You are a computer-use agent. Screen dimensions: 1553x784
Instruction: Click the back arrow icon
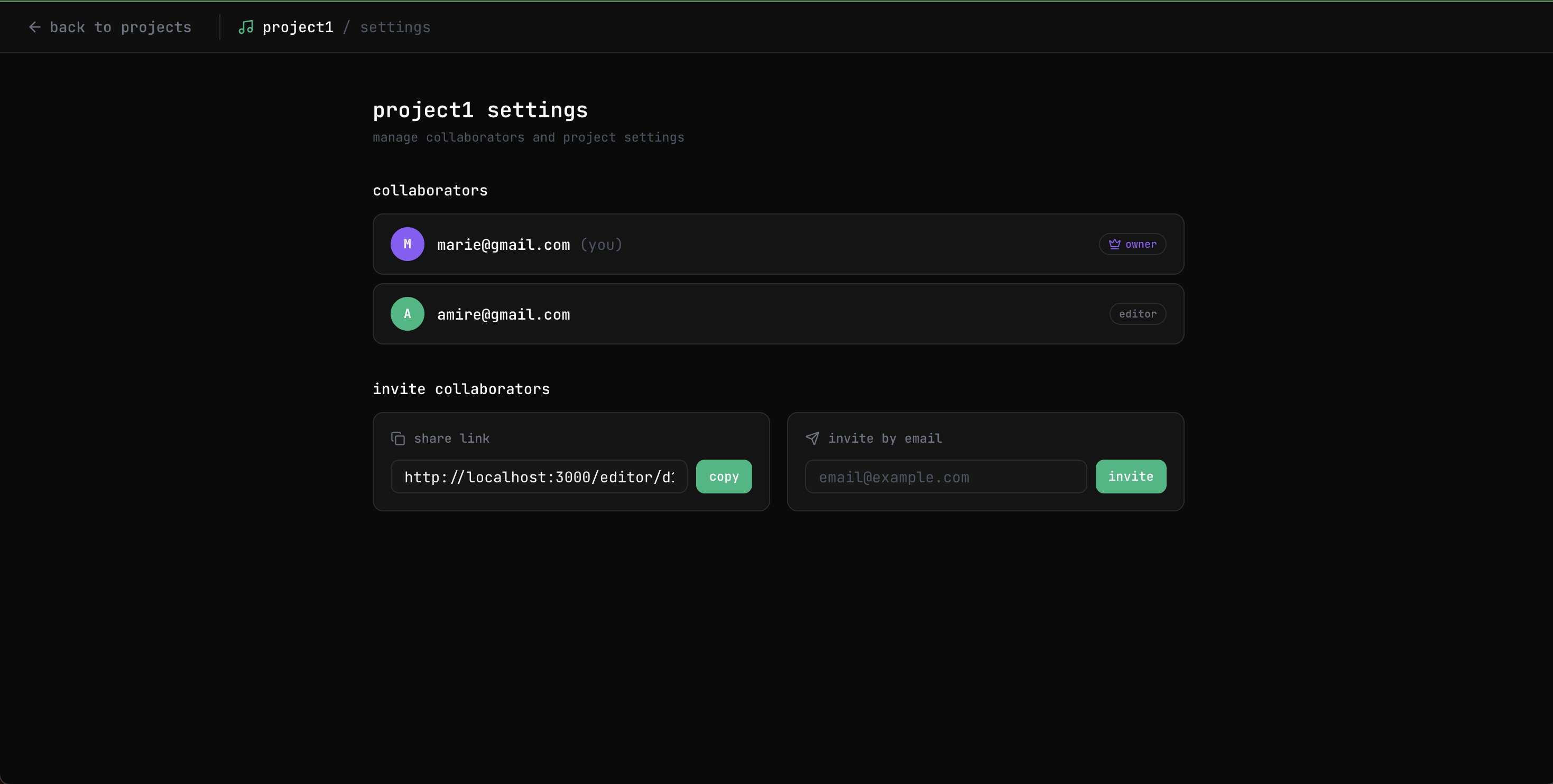(x=34, y=27)
